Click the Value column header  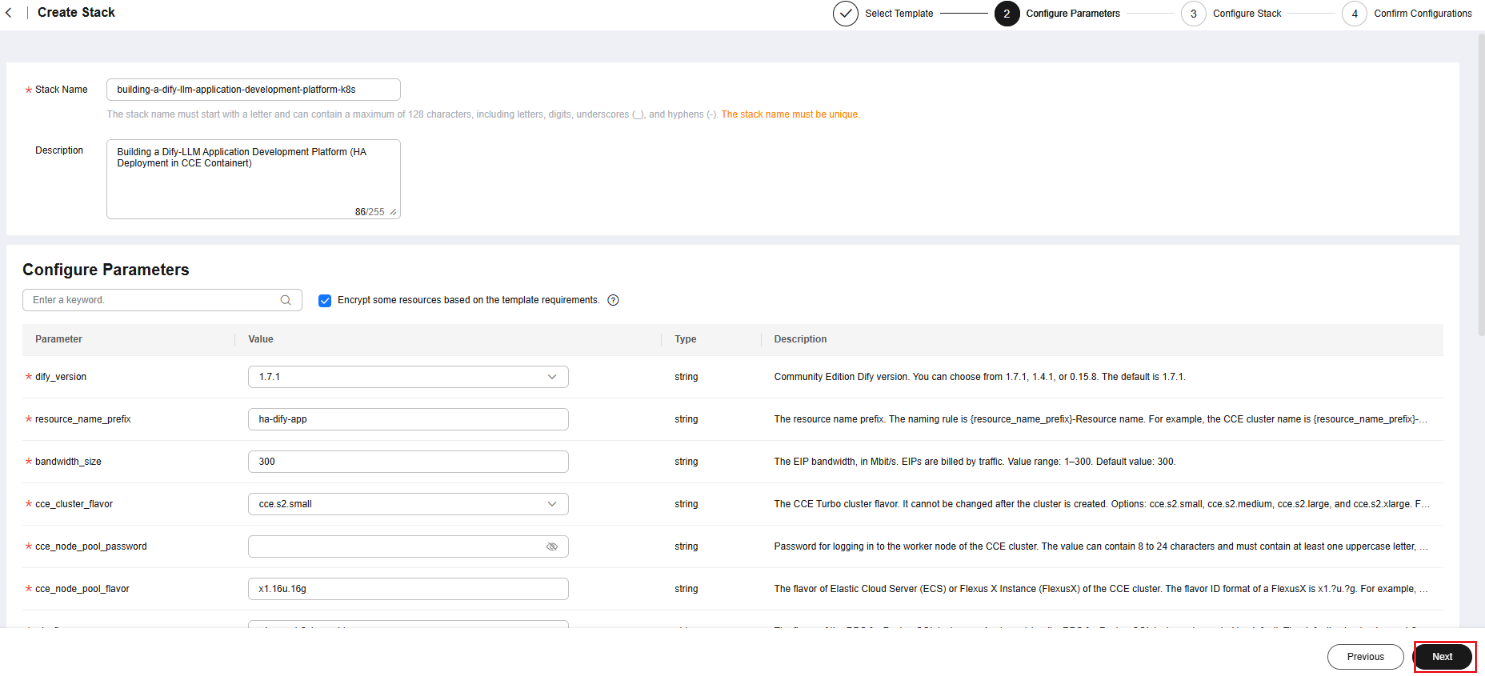pyautogui.click(x=261, y=339)
